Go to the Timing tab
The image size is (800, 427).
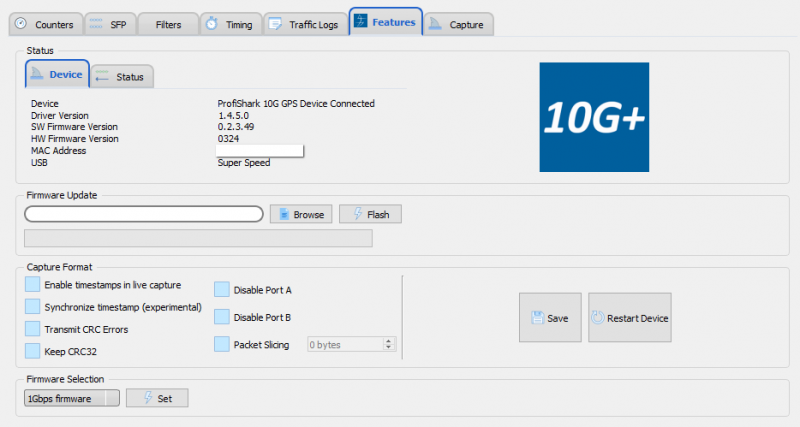(x=230, y=24)
